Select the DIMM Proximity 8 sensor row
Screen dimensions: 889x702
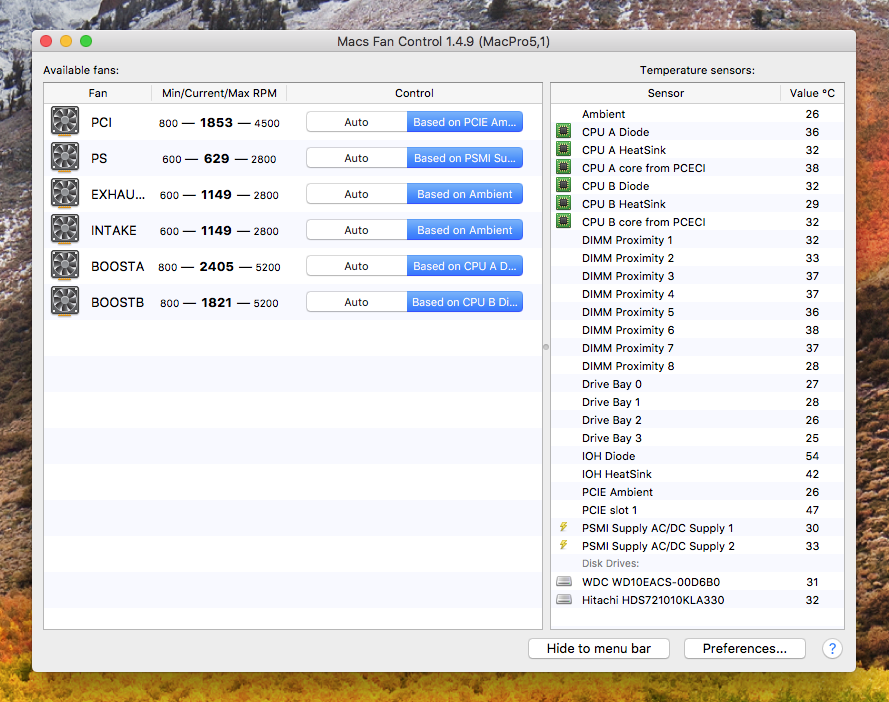[697, 366]
